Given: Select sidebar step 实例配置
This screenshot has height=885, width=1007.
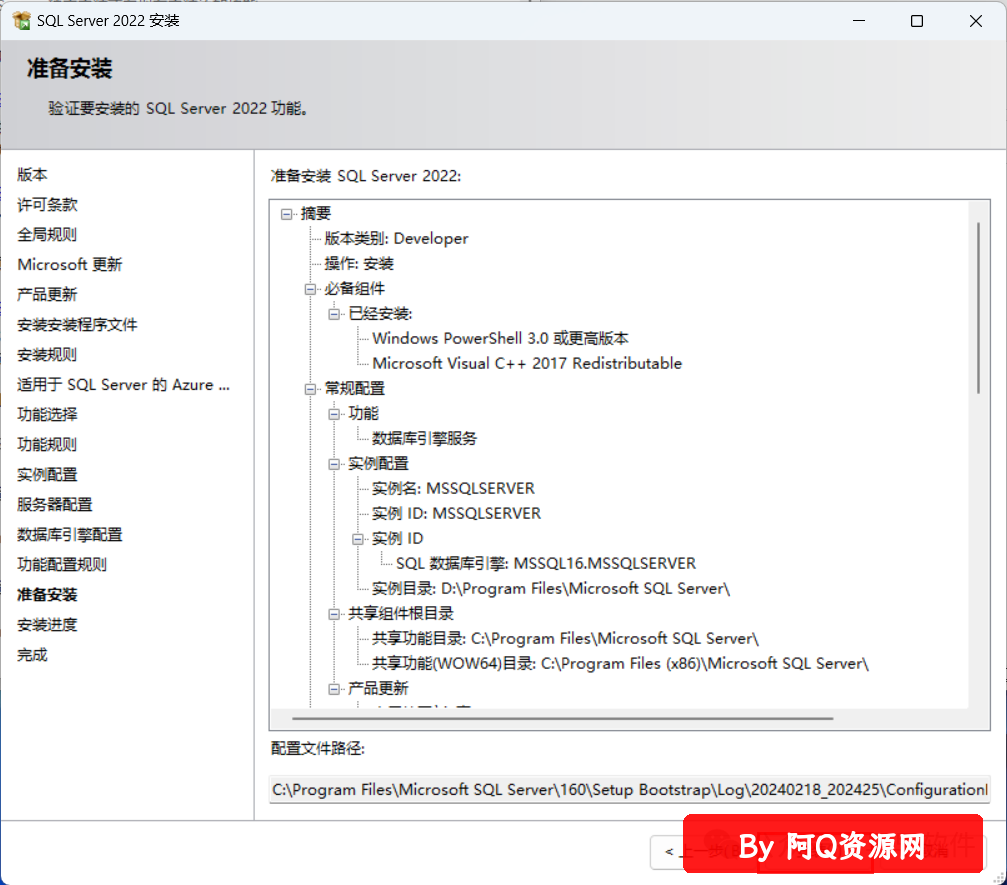Looking at the screenshot, I should [x=47, y=475].
